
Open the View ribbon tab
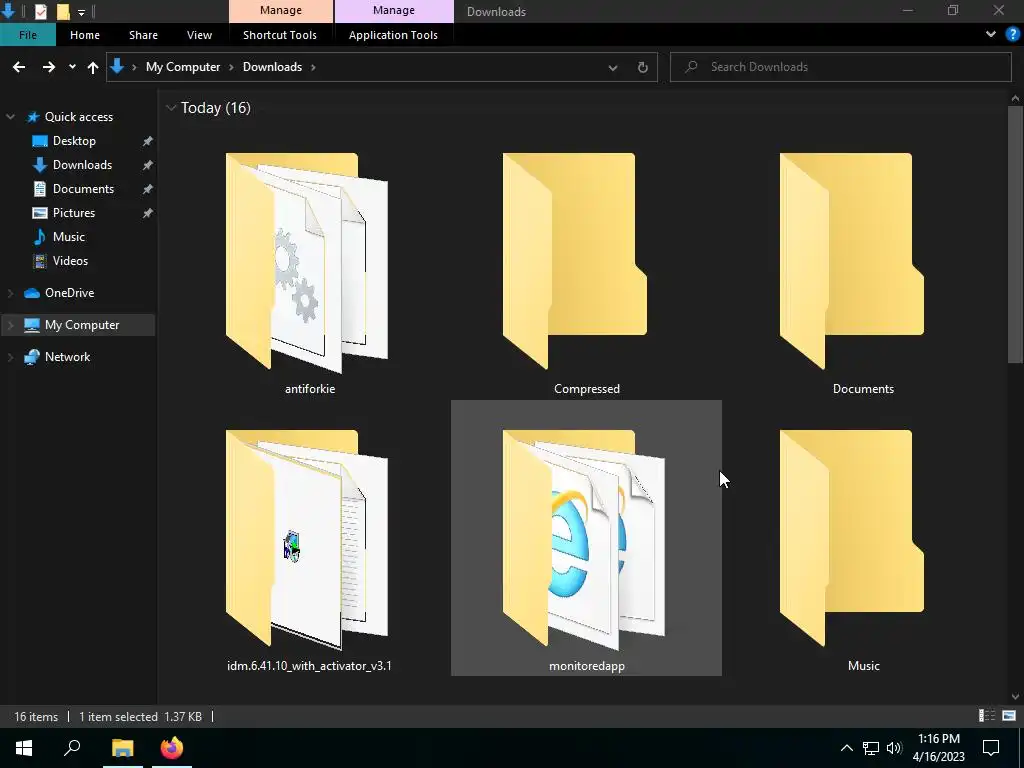(x=199, y=35)
